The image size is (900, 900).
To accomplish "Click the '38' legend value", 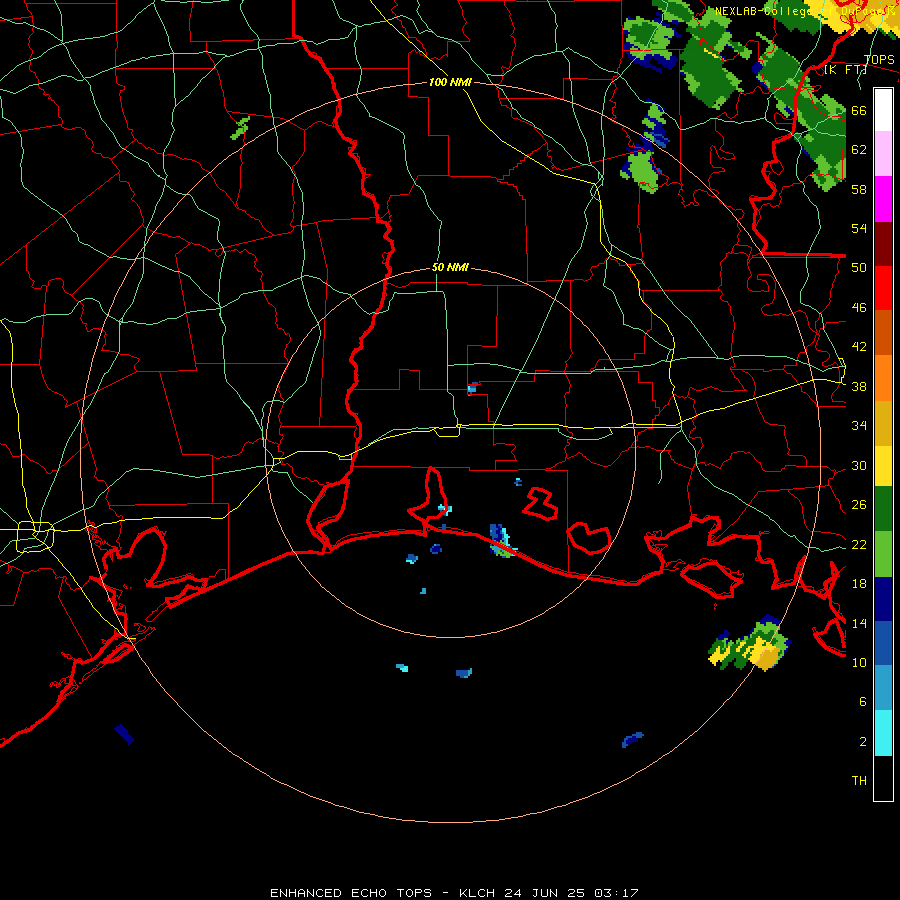I will coord(859,387).
